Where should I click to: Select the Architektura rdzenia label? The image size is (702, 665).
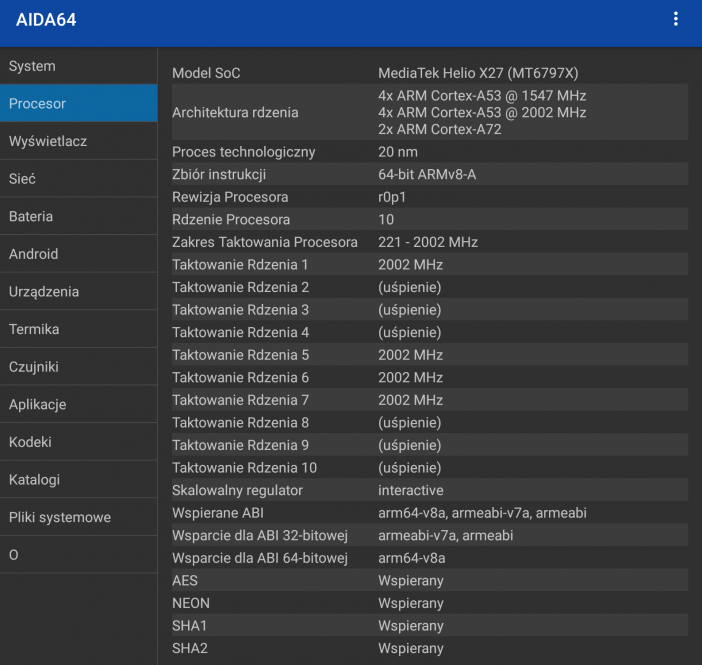(x=235, y=112)
